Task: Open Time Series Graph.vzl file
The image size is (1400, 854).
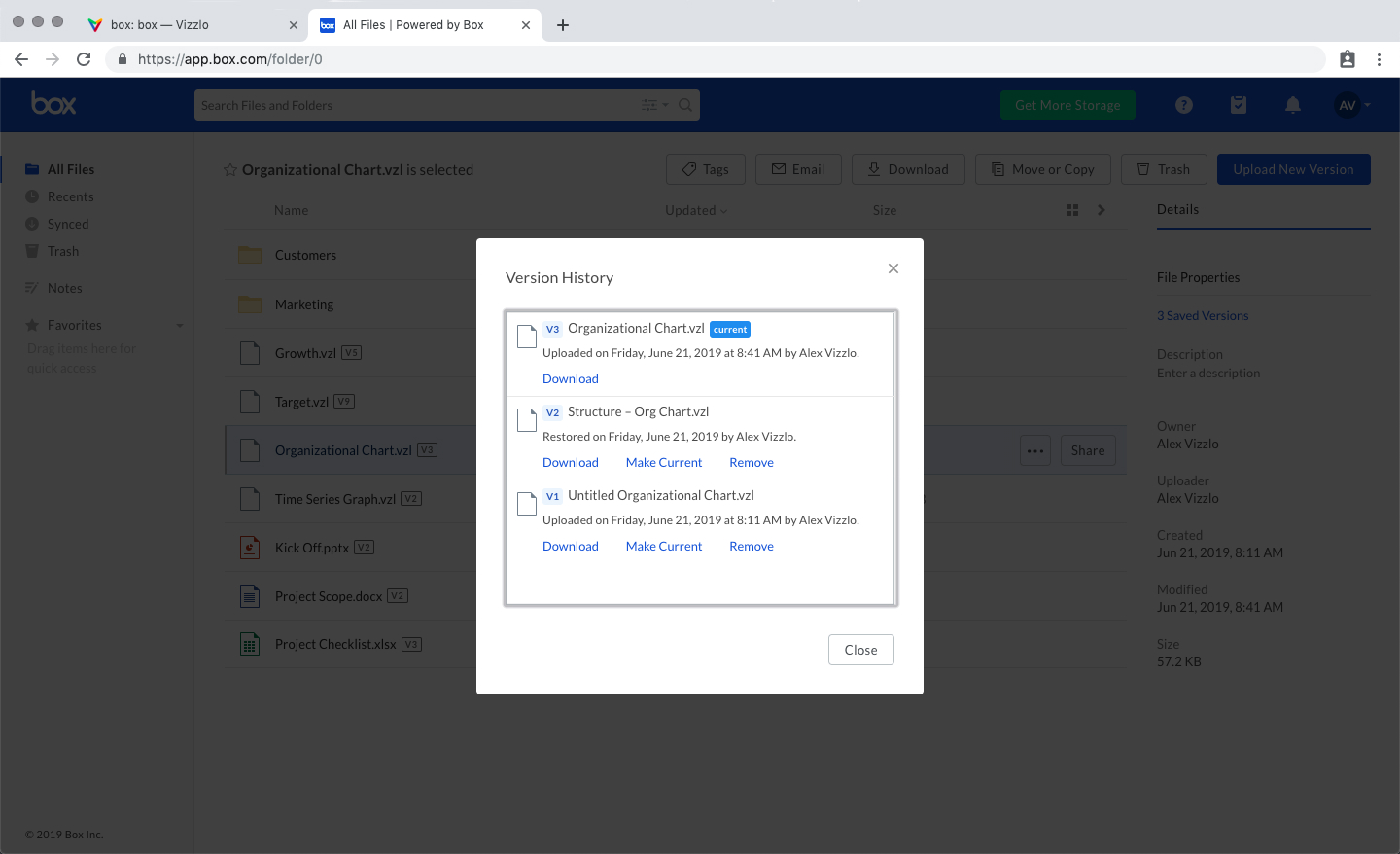Action: (x=334, y=499)
